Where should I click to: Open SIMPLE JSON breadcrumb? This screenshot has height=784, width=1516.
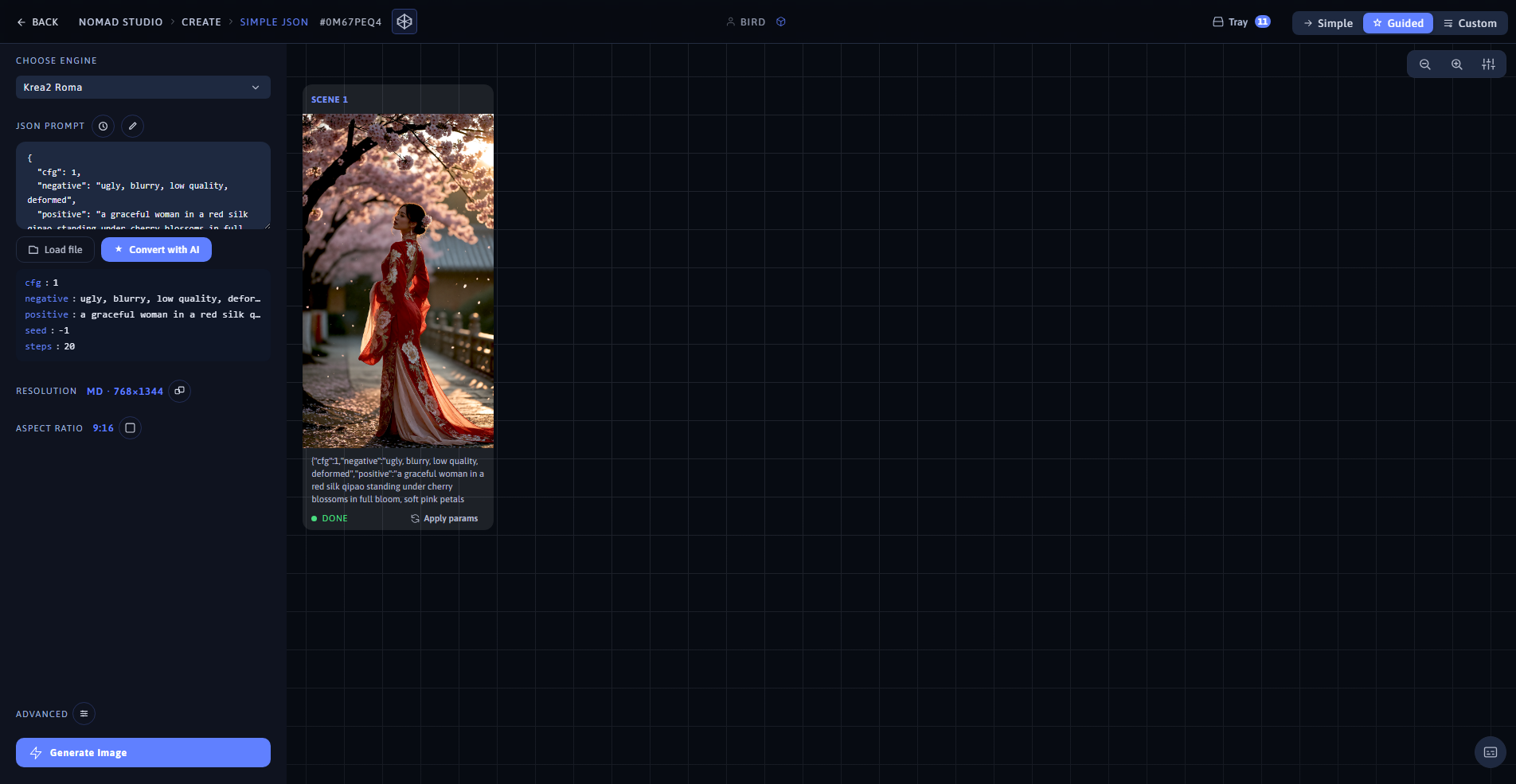pyautogui.click(x=274, y=22)
